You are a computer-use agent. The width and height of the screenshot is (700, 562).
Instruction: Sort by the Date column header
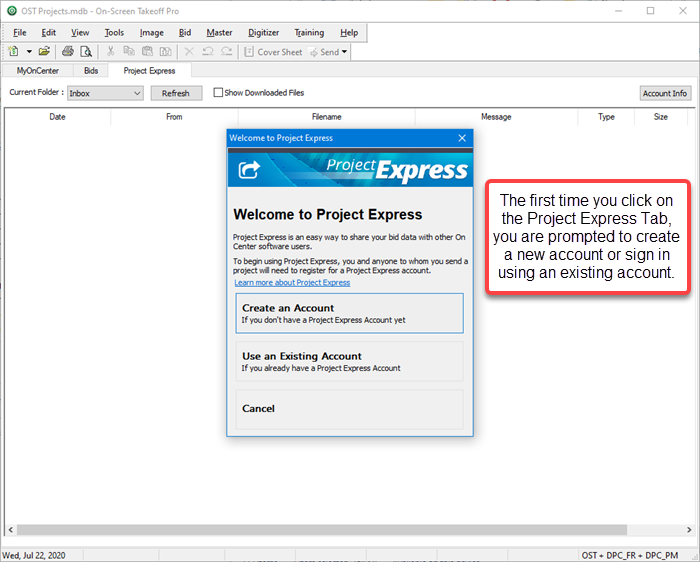point(57,117)
